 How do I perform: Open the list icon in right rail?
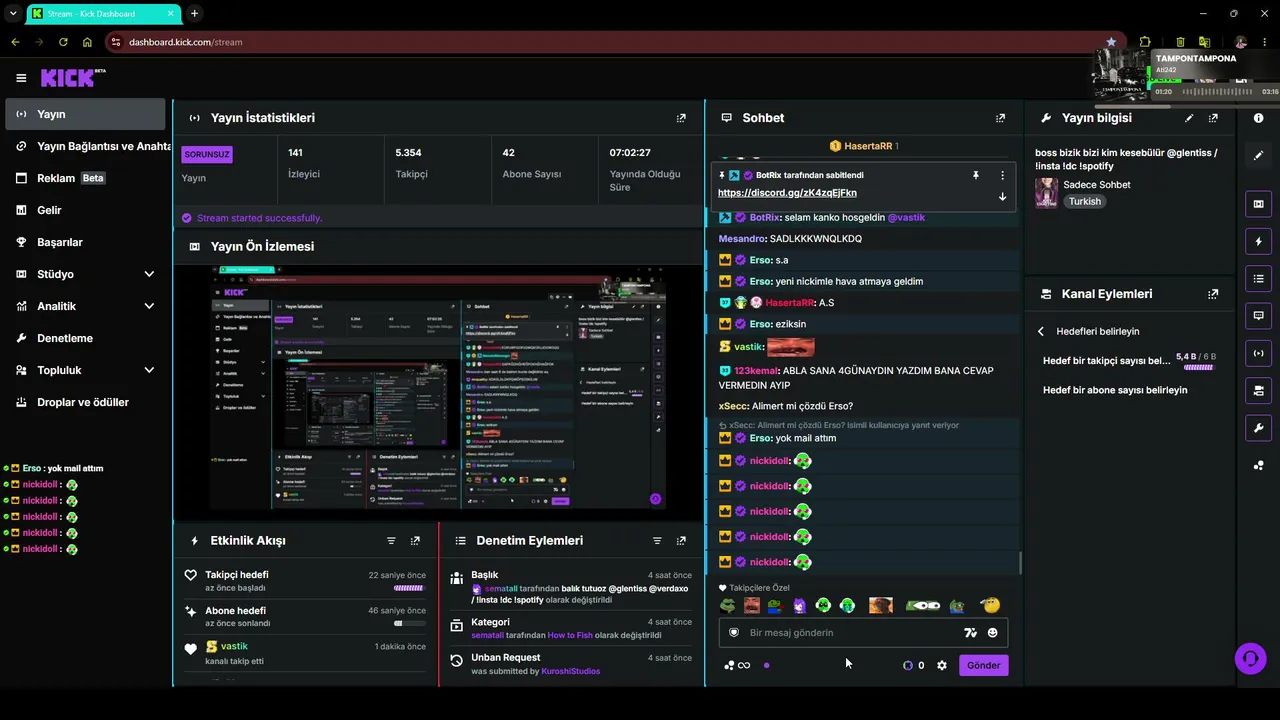click(1258, 278)
